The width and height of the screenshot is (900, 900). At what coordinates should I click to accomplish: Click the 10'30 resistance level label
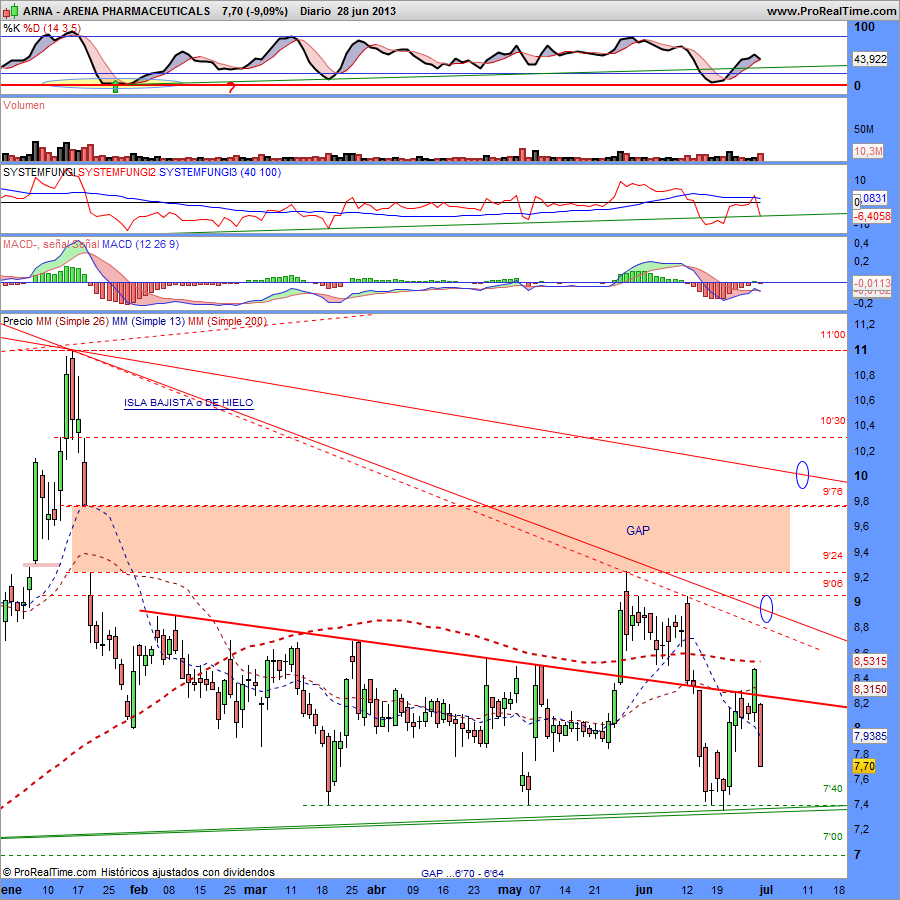[832, 421]
